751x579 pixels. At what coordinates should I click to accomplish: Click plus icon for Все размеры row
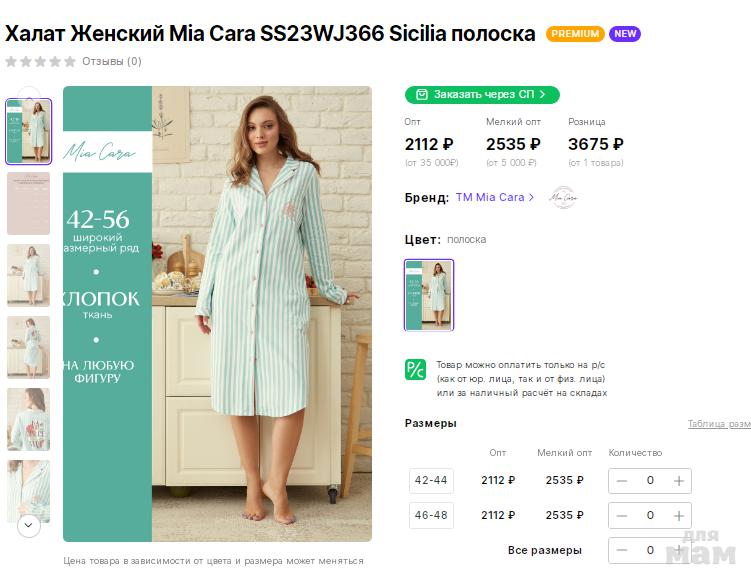pos(679,551)
